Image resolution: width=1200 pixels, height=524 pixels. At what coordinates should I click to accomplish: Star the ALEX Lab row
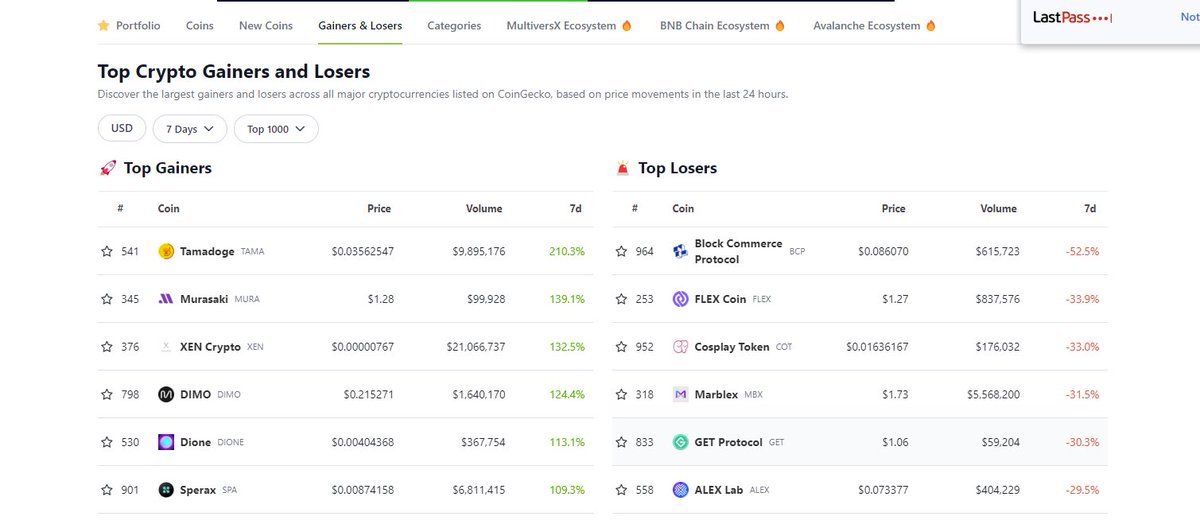pyautogui.click(x=622, y=490)
